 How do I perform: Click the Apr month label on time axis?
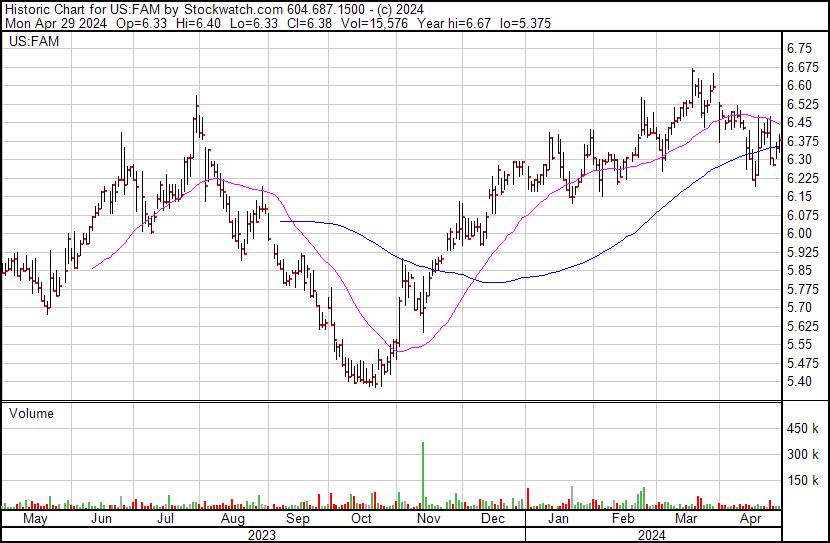coord(750,520)
